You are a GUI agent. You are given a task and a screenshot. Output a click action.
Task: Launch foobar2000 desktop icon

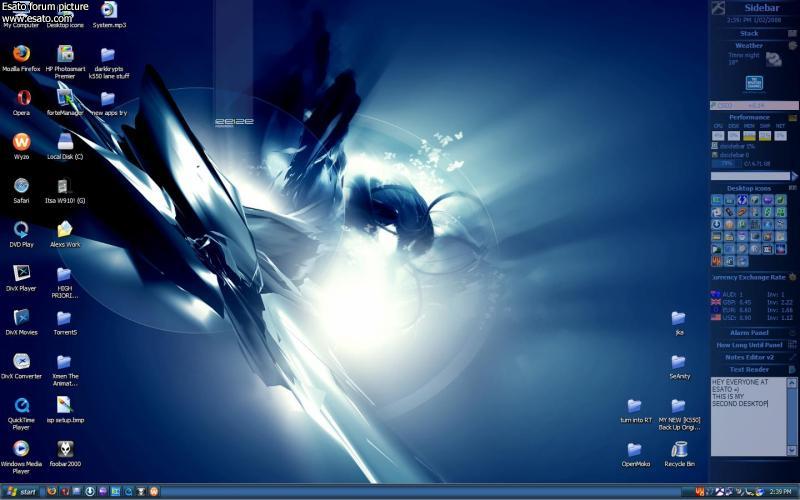pos(65,454)
